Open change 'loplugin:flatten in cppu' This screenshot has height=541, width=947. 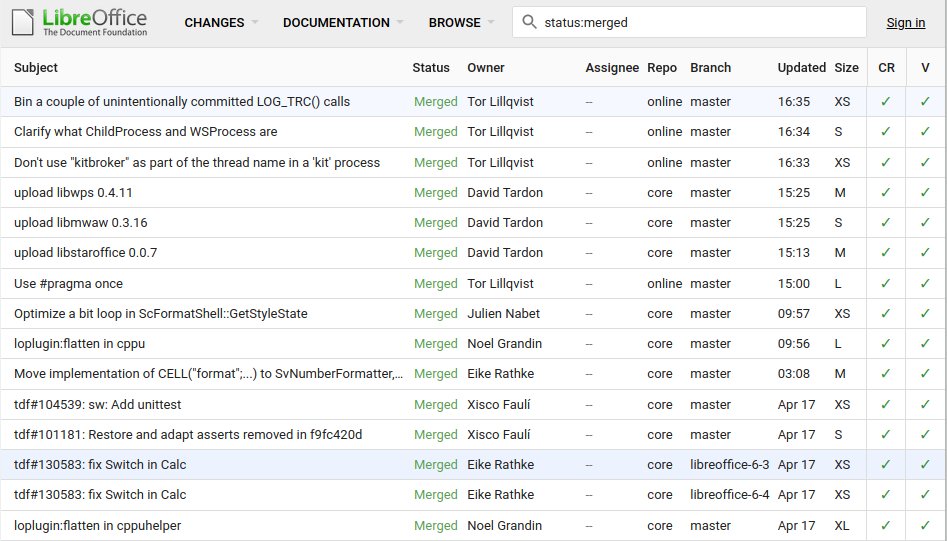point(79,344)
